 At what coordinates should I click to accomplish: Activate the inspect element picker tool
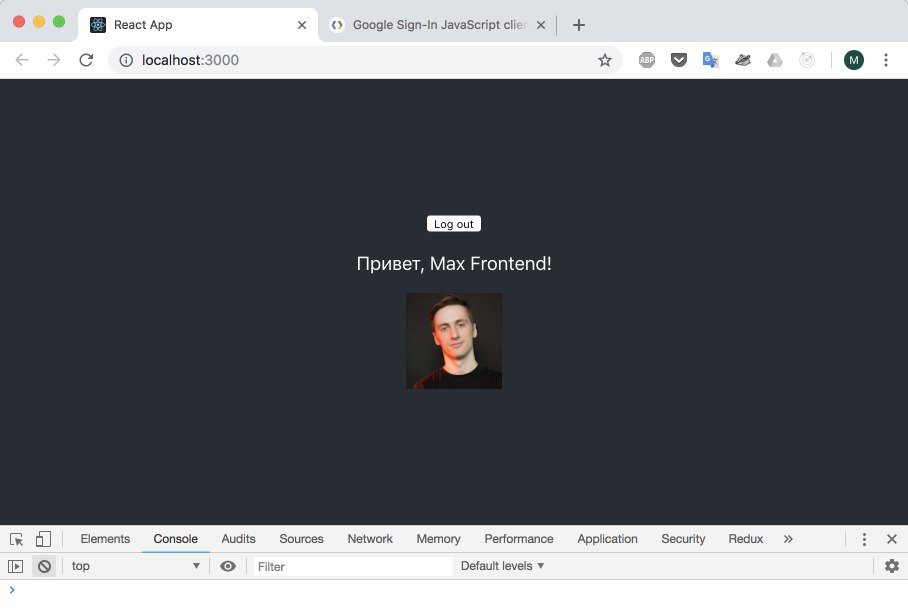(x=16, y=539)
